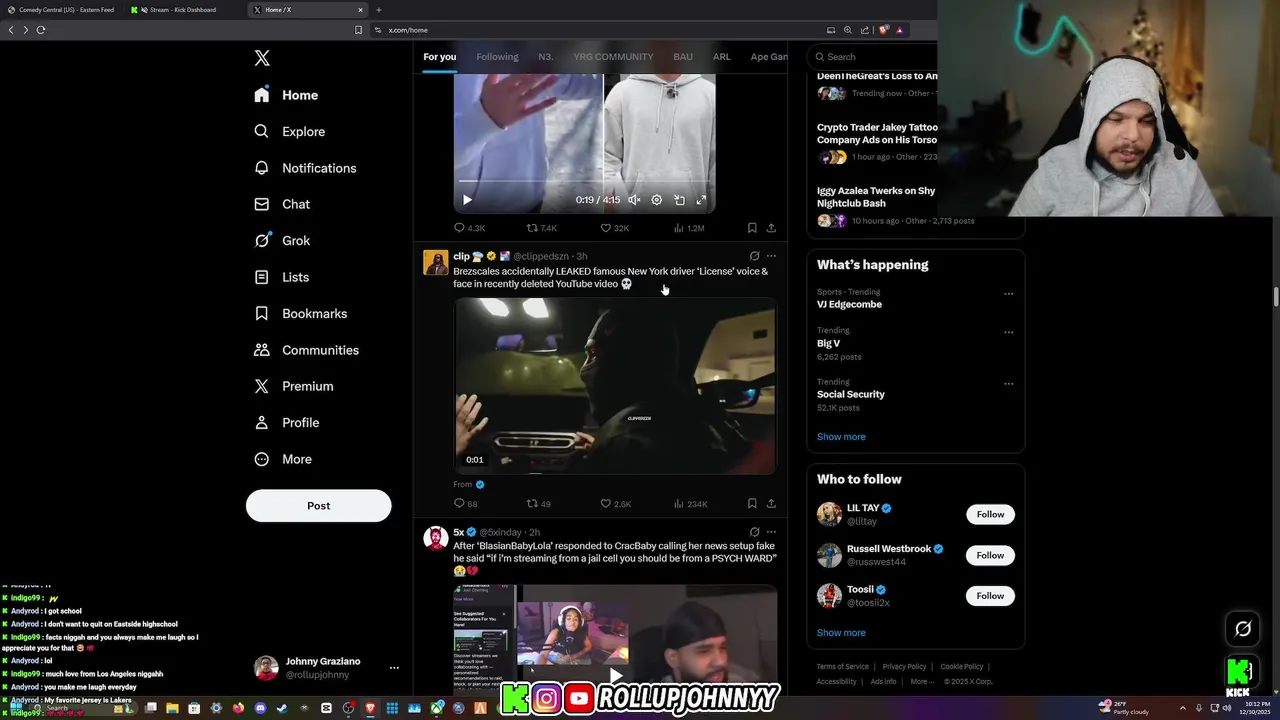Play the Brezscales License video thumbnail
Viewport: 1280px width, 720px height.
tap(615, 386)
